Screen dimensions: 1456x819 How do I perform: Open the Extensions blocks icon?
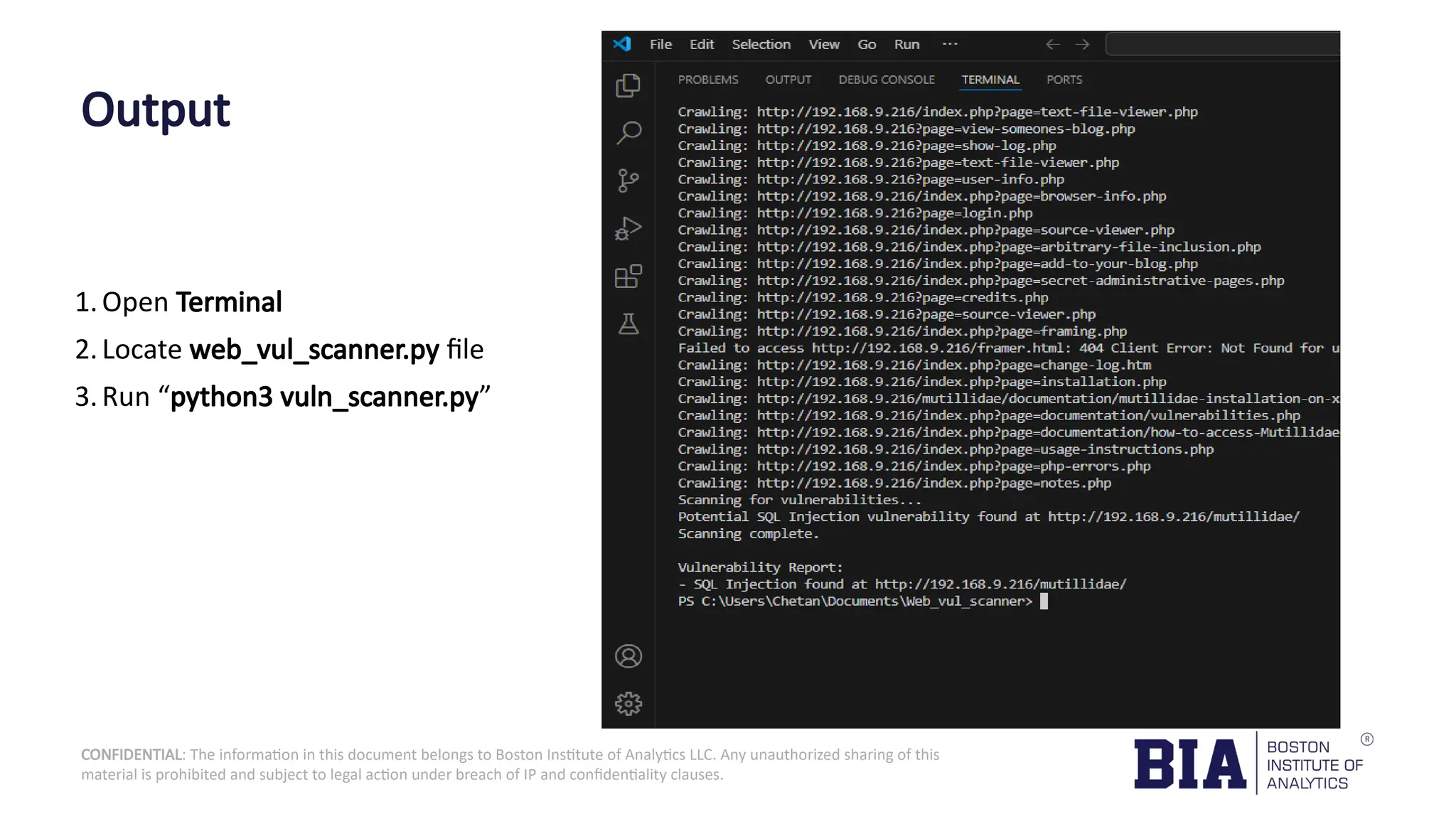(628, 276)
